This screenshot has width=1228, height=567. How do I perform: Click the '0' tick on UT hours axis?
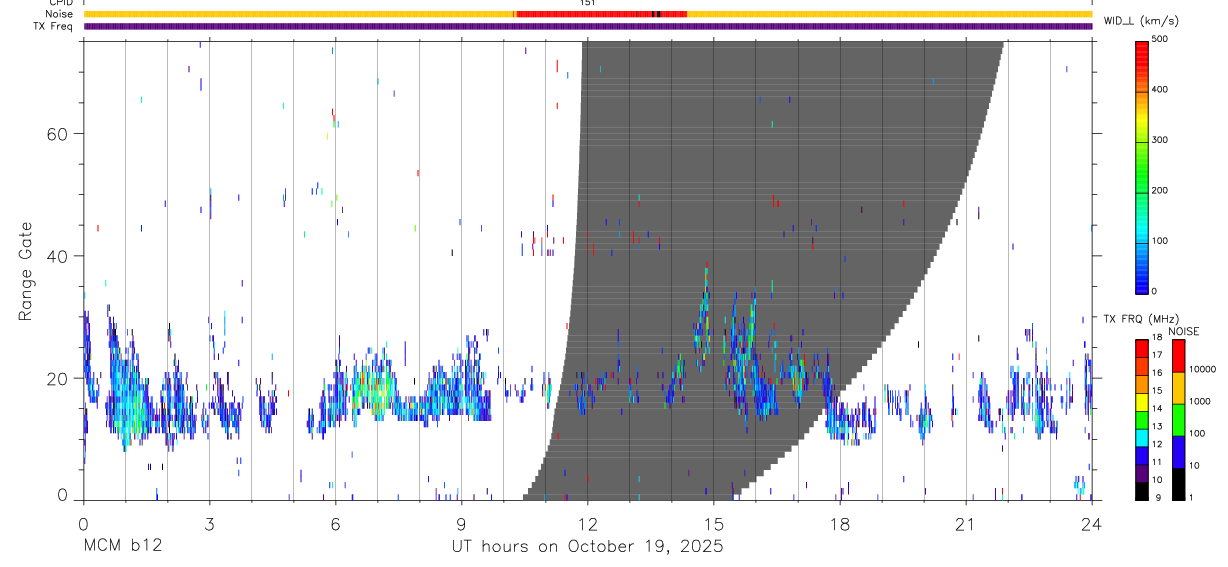[x=84, y=524]
